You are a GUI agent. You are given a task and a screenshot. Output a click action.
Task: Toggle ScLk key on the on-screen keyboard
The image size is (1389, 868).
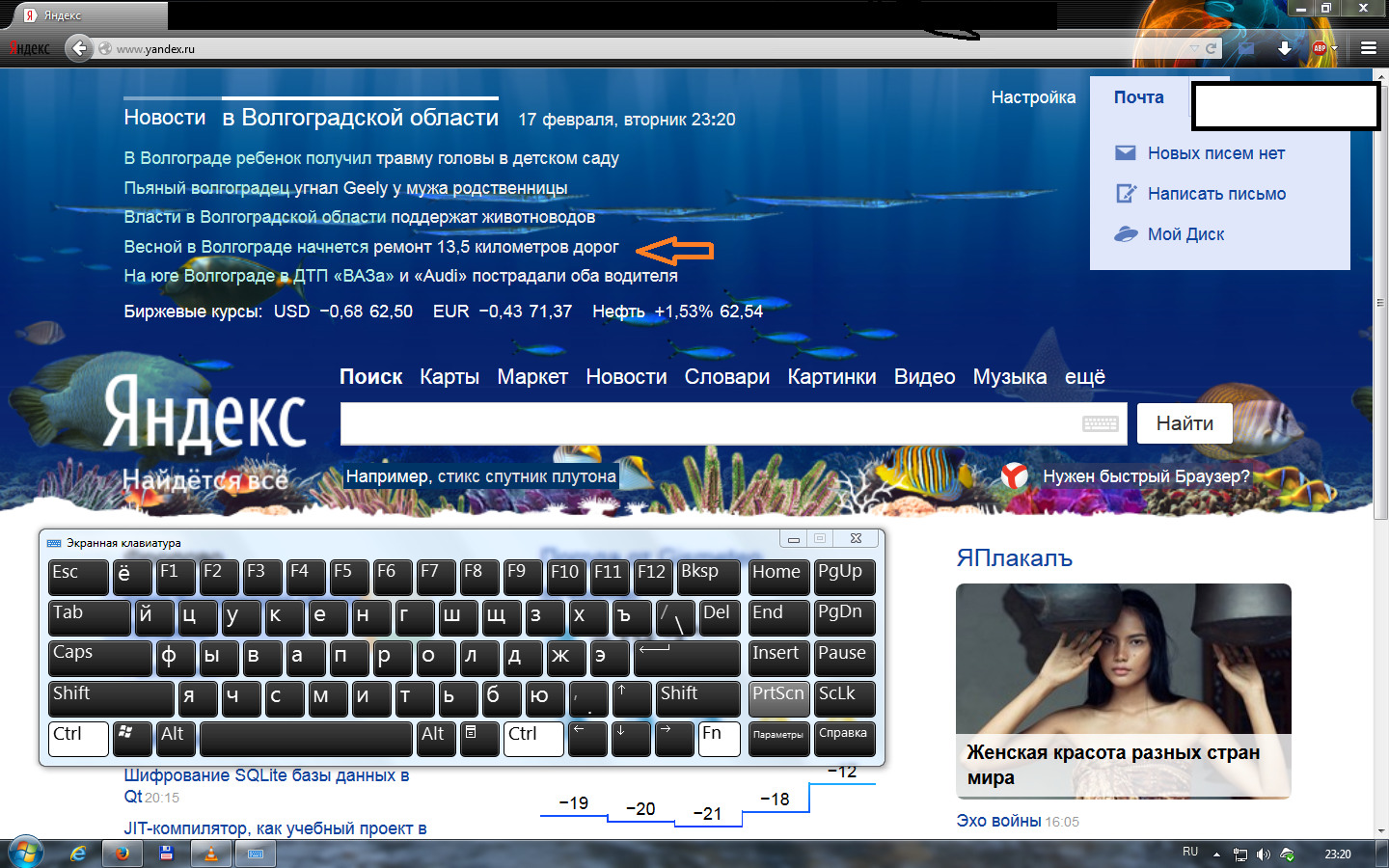[x=844, y=697]
